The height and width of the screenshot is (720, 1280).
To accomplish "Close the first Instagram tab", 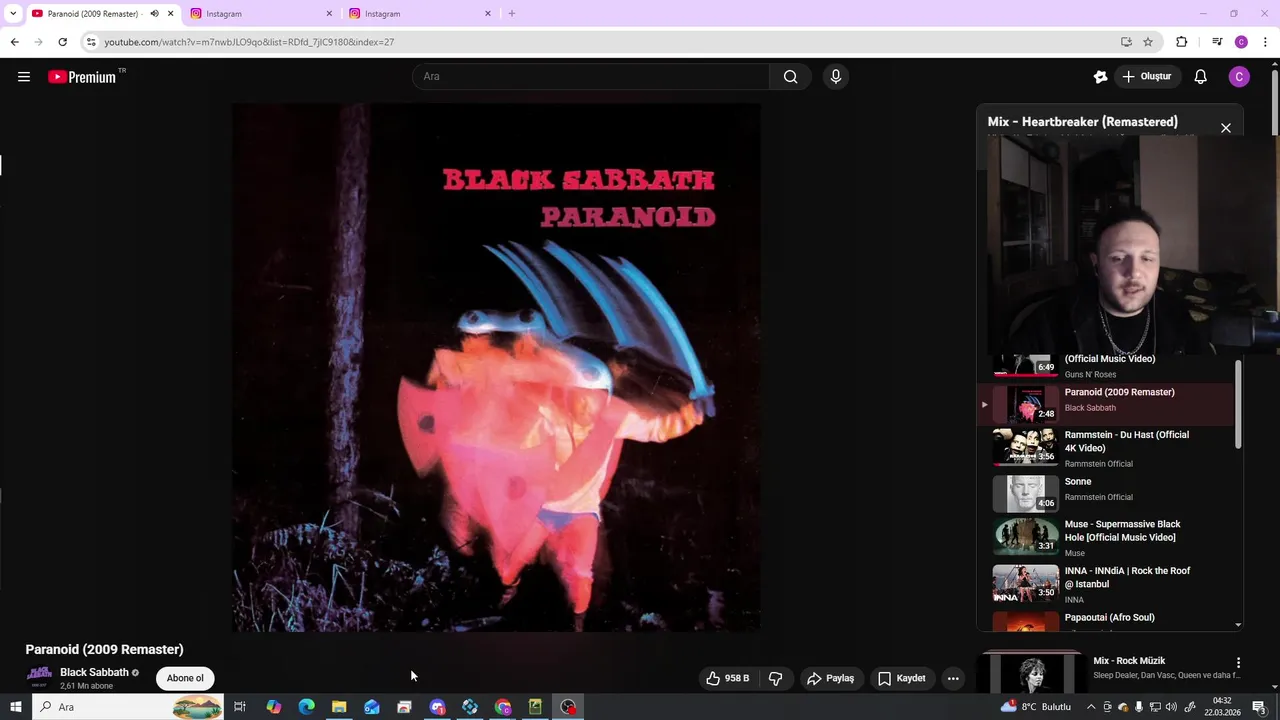I will pos(329,14).
